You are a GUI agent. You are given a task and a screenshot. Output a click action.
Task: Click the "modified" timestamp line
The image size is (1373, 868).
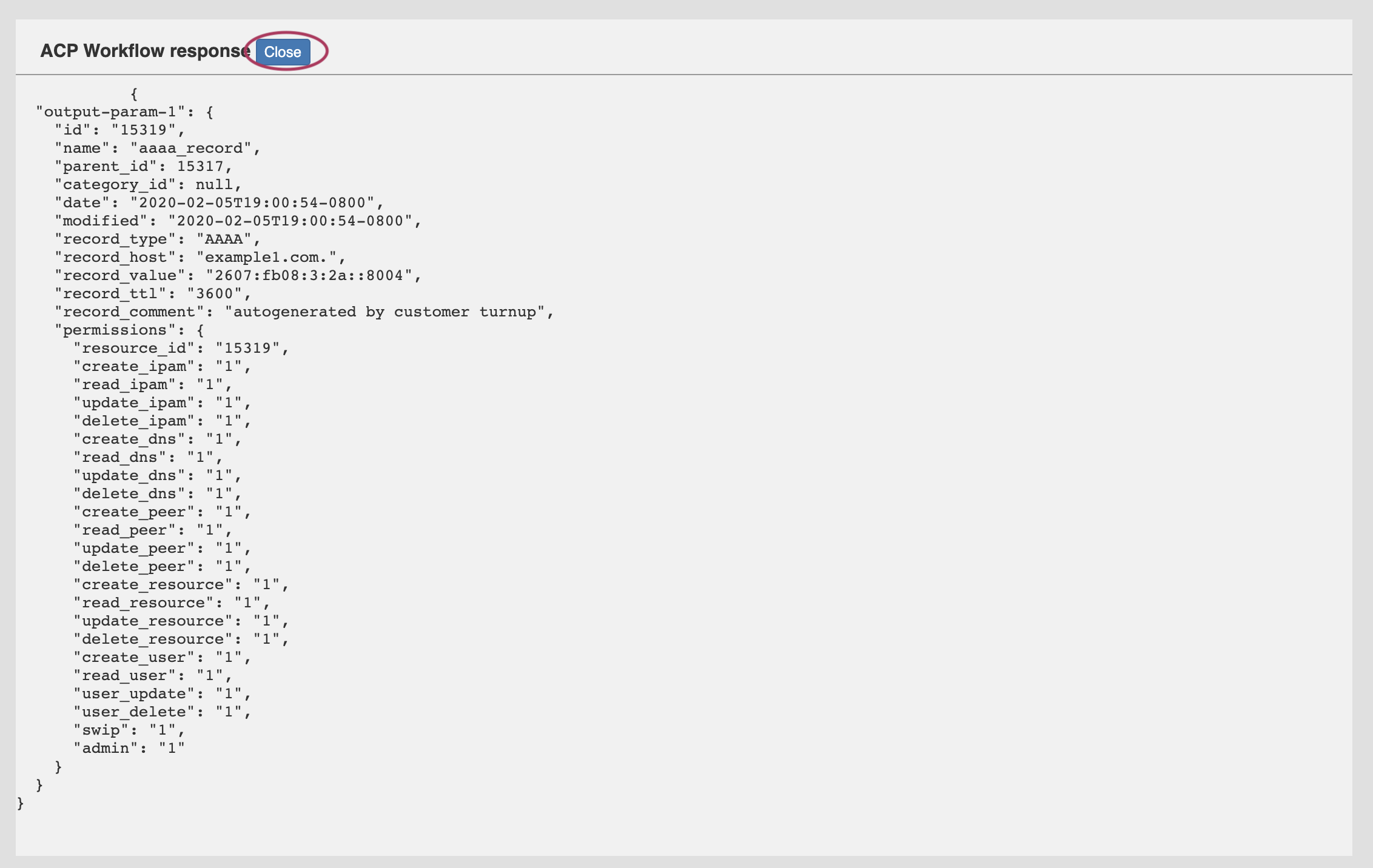click(238, 221)
